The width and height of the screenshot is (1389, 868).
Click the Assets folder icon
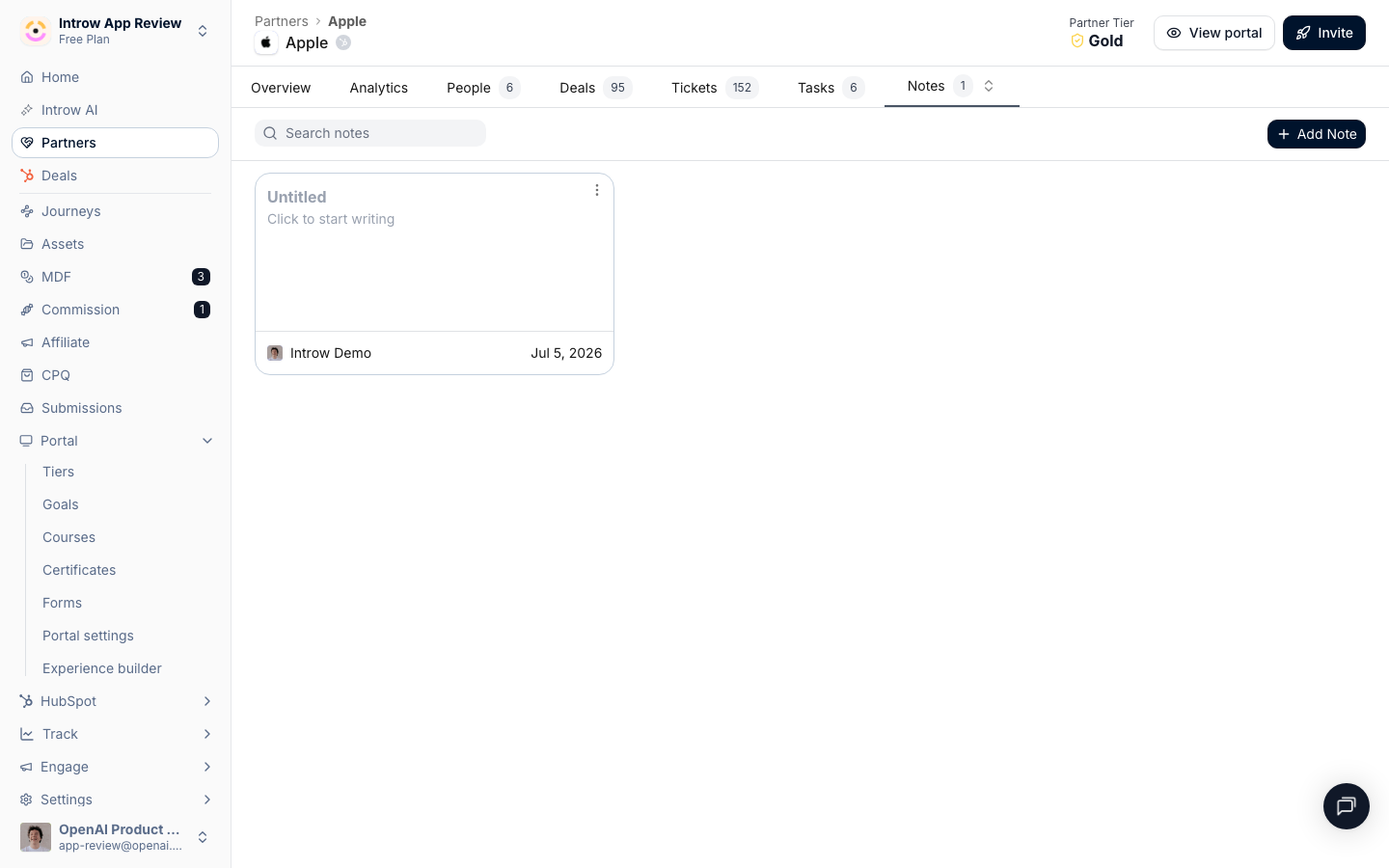click(x=27, y=244)
